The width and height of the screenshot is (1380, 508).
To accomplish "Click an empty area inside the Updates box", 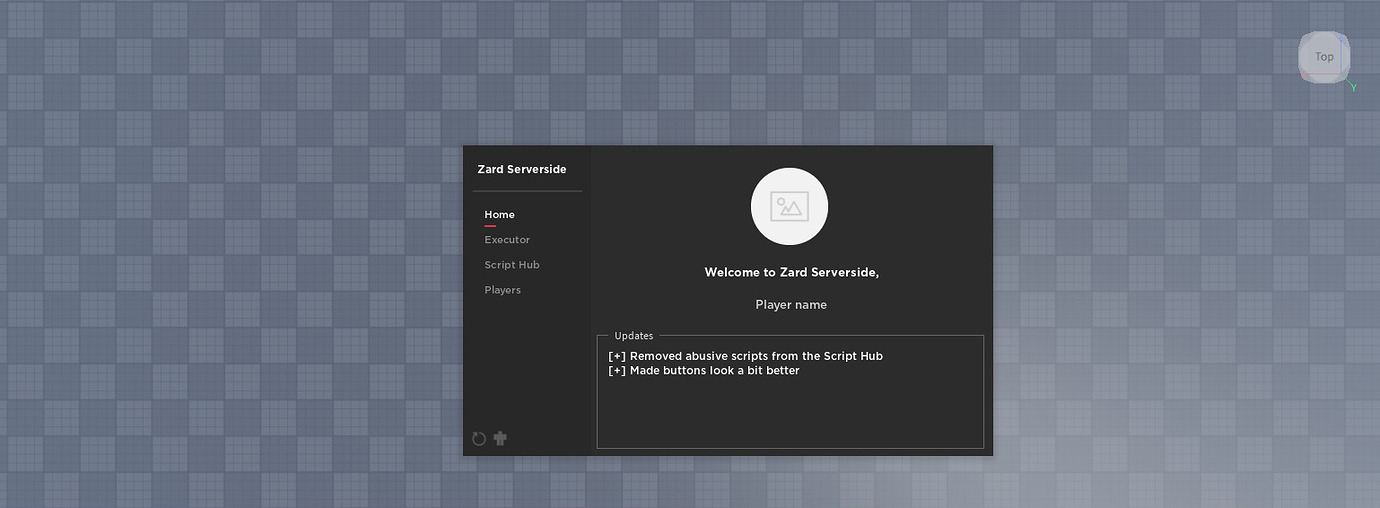I will coord(790,415).
